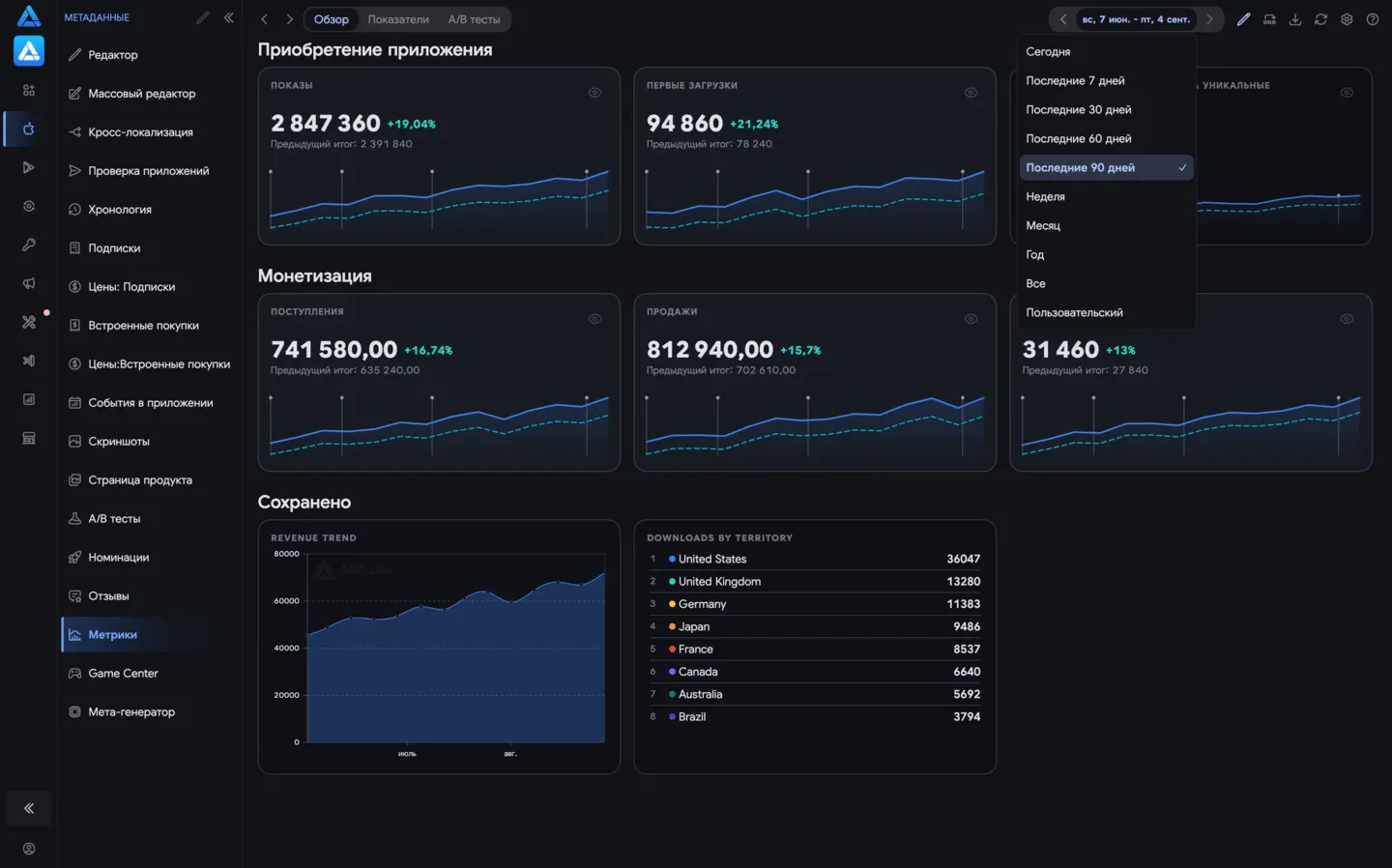Select the United States territory row

815,559
